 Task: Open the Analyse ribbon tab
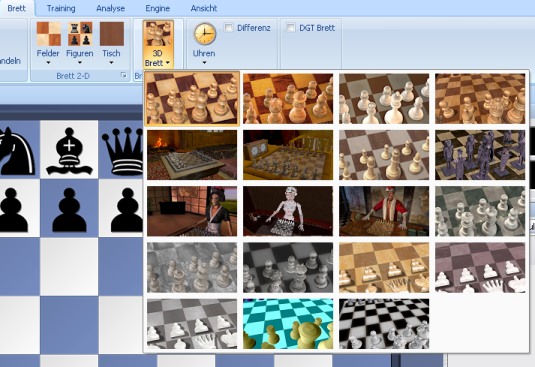point(110,8)
